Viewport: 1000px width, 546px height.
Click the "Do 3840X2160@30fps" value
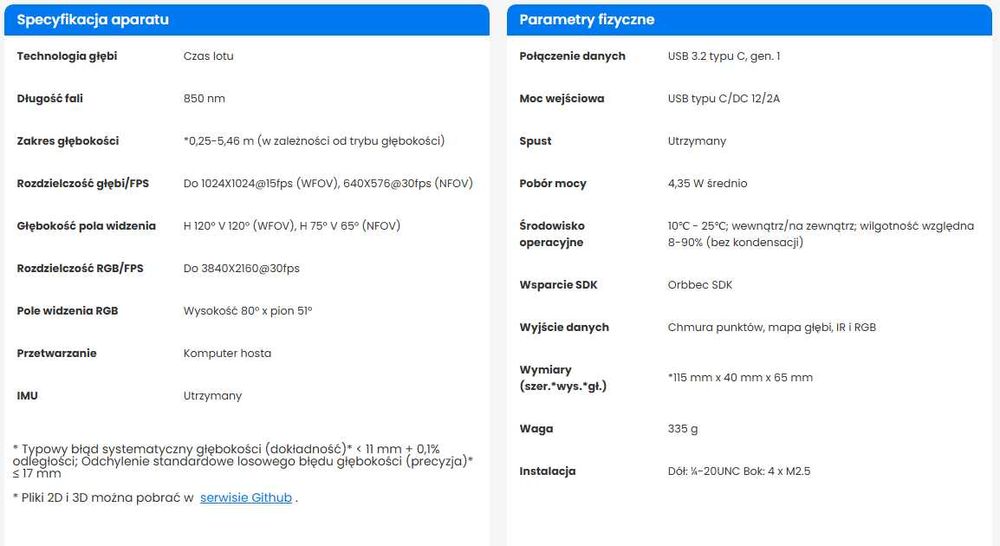click(242, 268)
